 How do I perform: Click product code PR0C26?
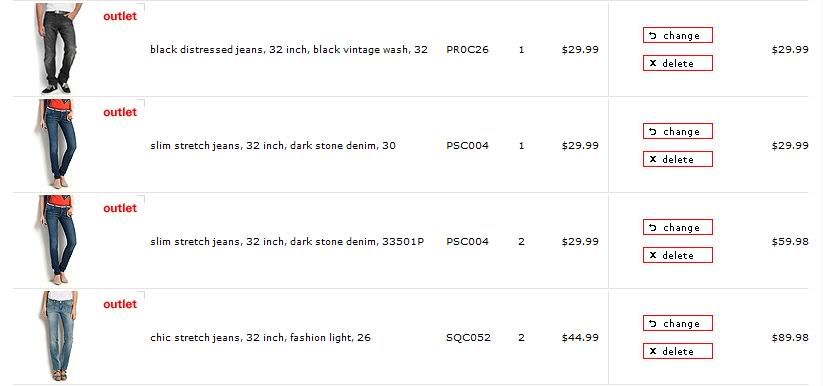coord(467,50)
